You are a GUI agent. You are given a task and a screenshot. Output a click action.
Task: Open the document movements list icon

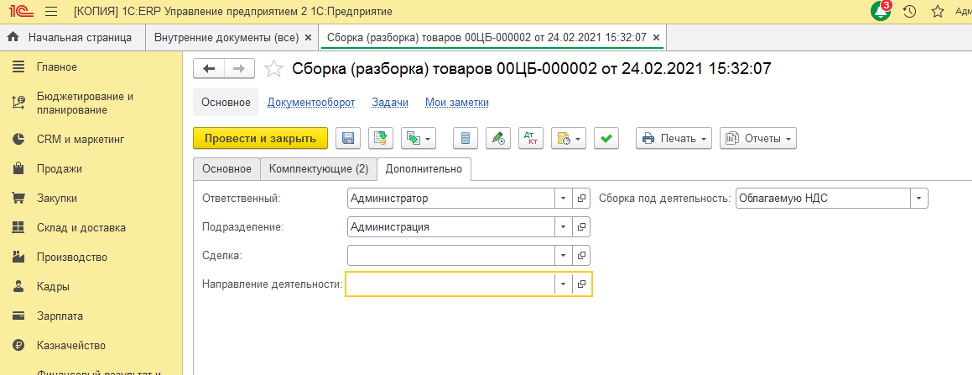pos(465,139)
